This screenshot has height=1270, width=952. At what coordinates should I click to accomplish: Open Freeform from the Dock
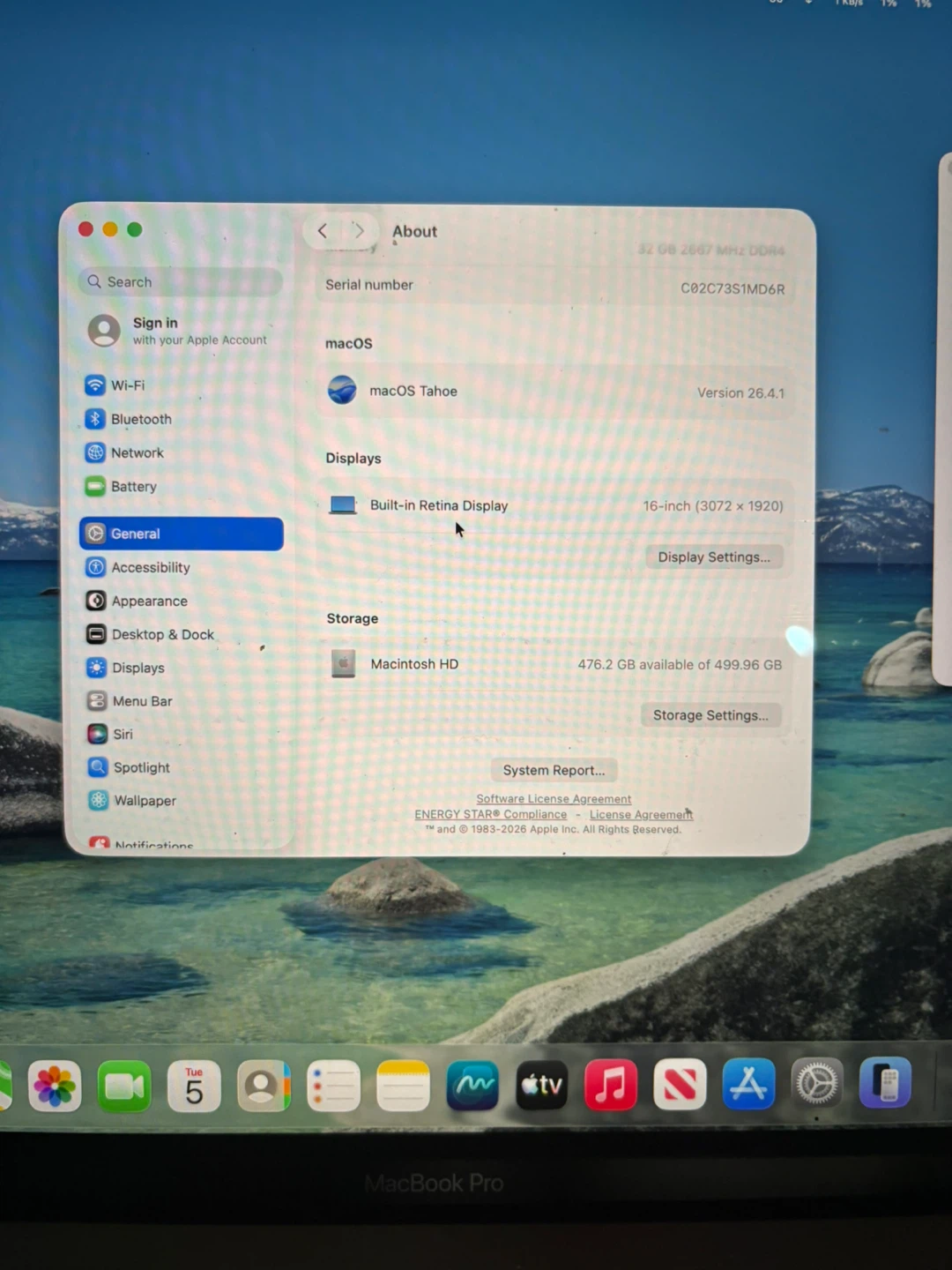[472, 1085]
